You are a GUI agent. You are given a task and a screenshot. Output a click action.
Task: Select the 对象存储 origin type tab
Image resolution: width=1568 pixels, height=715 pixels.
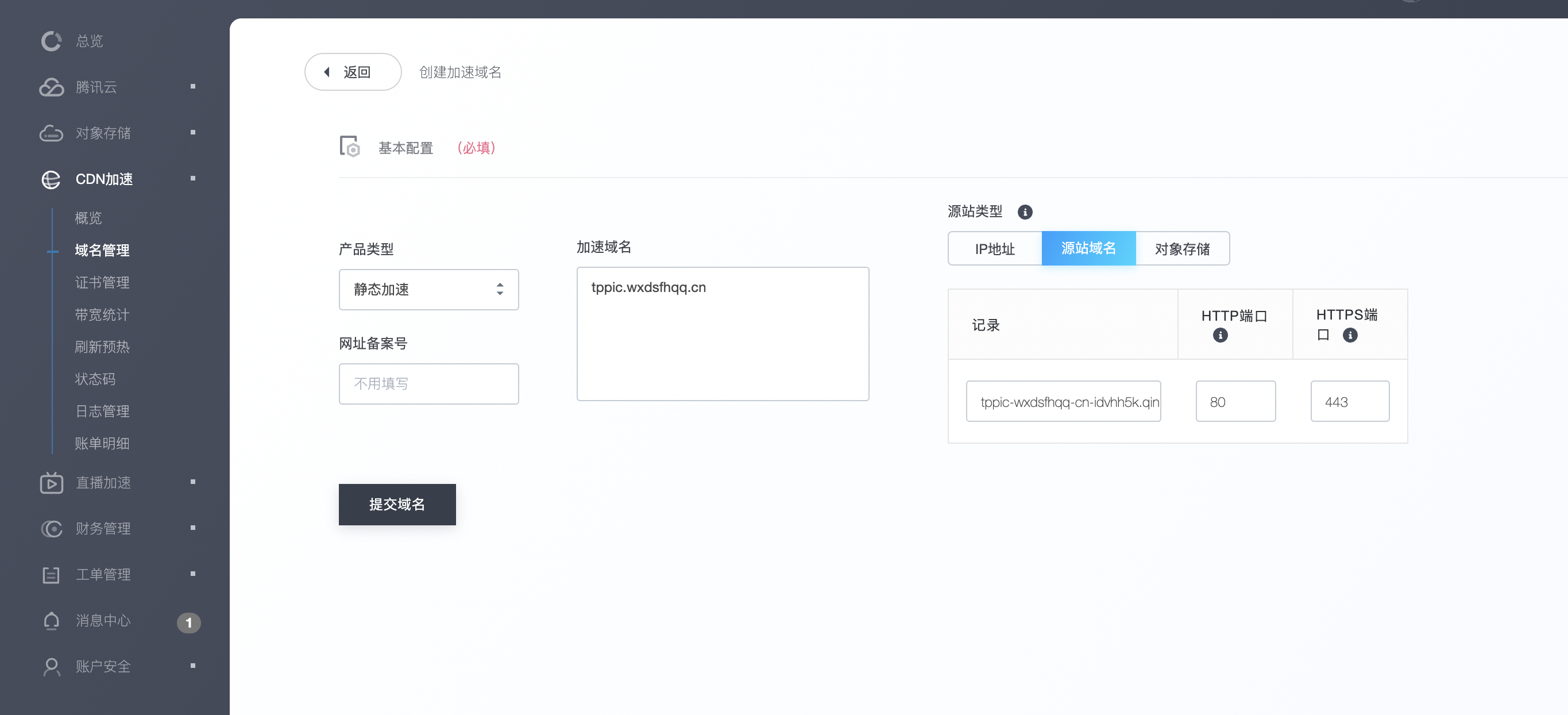click(x=1182, y=248)
